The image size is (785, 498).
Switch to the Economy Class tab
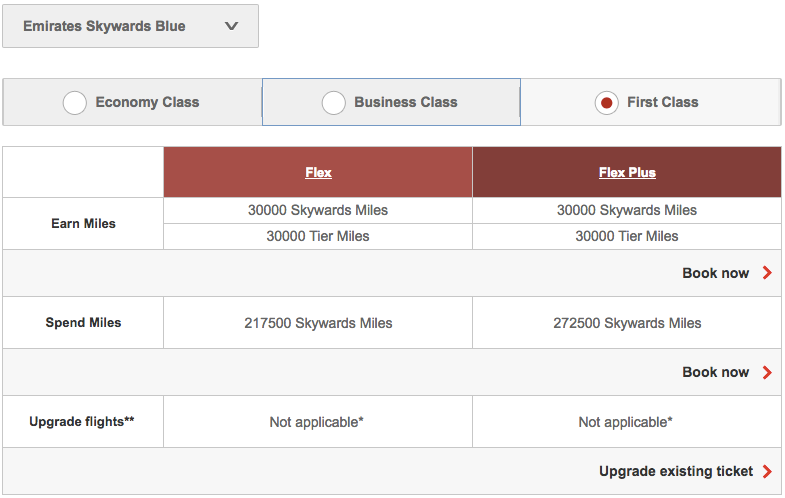pyautogui.click(x=147, y=102)
